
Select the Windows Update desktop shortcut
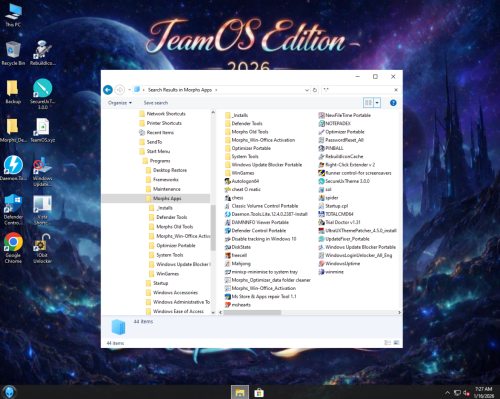coord(43,172)
